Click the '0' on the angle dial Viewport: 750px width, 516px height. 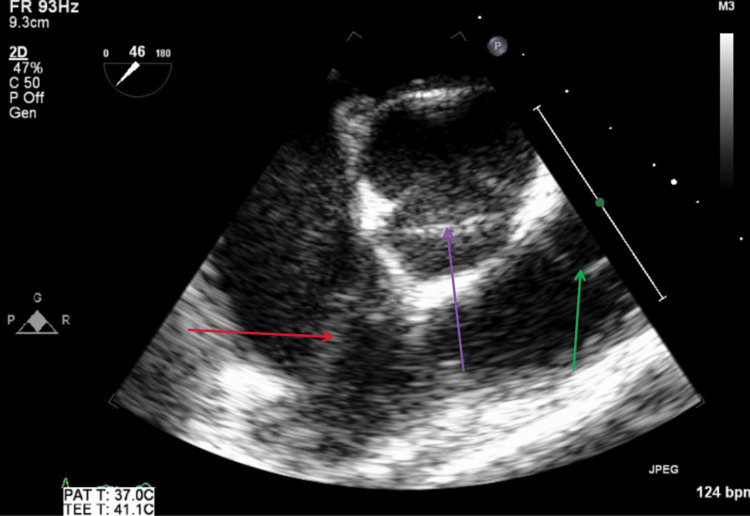tap(106, 54)
